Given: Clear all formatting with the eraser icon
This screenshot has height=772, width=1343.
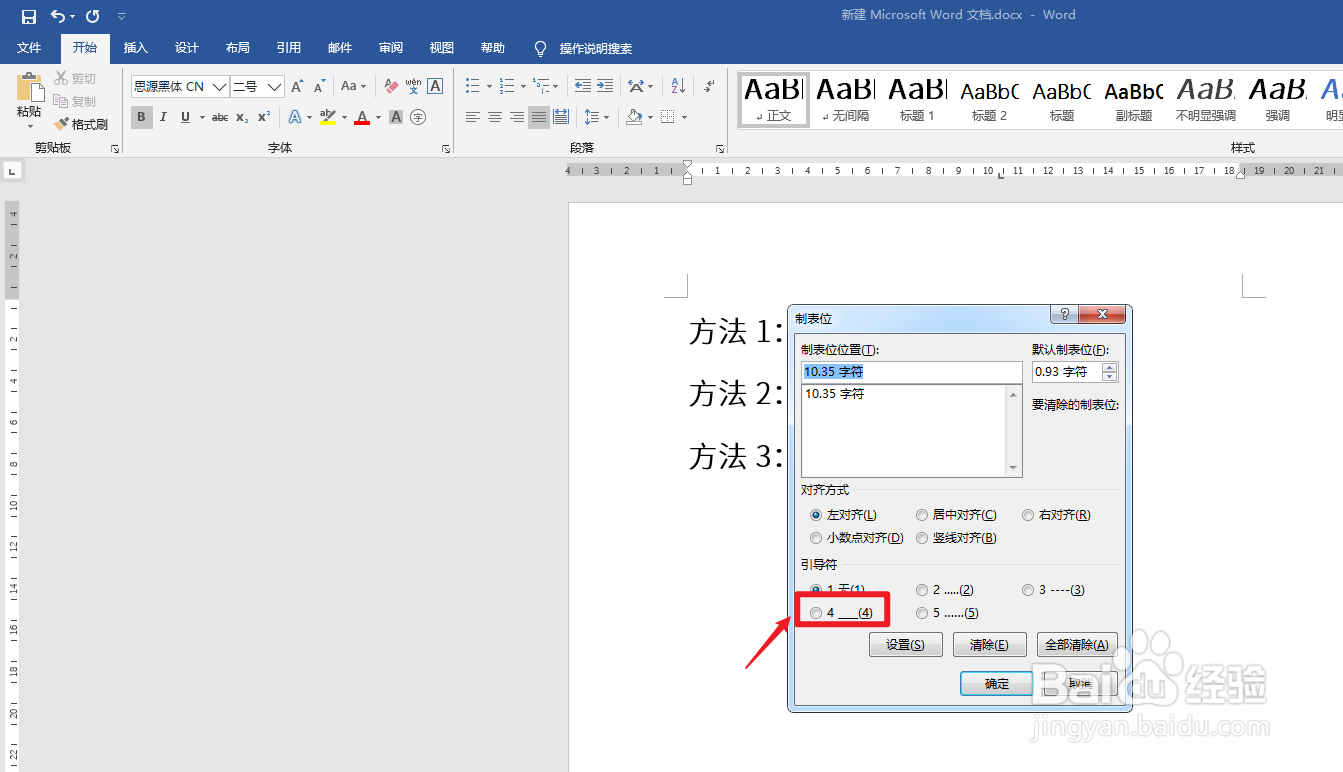Looking at the screenshot, I should click(390, 87).
